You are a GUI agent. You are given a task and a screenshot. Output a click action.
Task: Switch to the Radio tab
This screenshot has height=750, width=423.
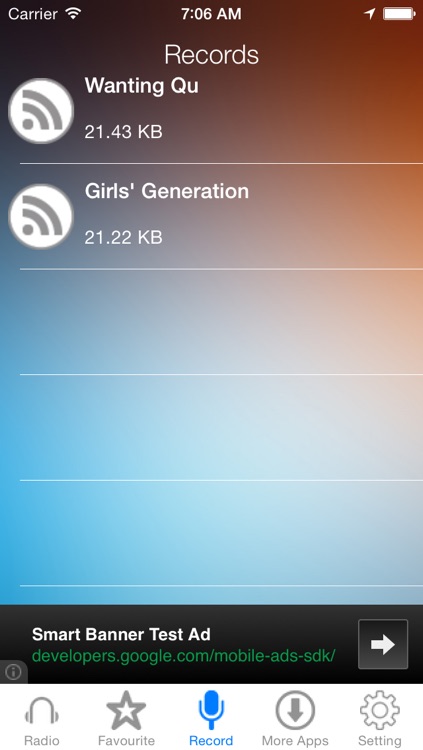[42, 718]
